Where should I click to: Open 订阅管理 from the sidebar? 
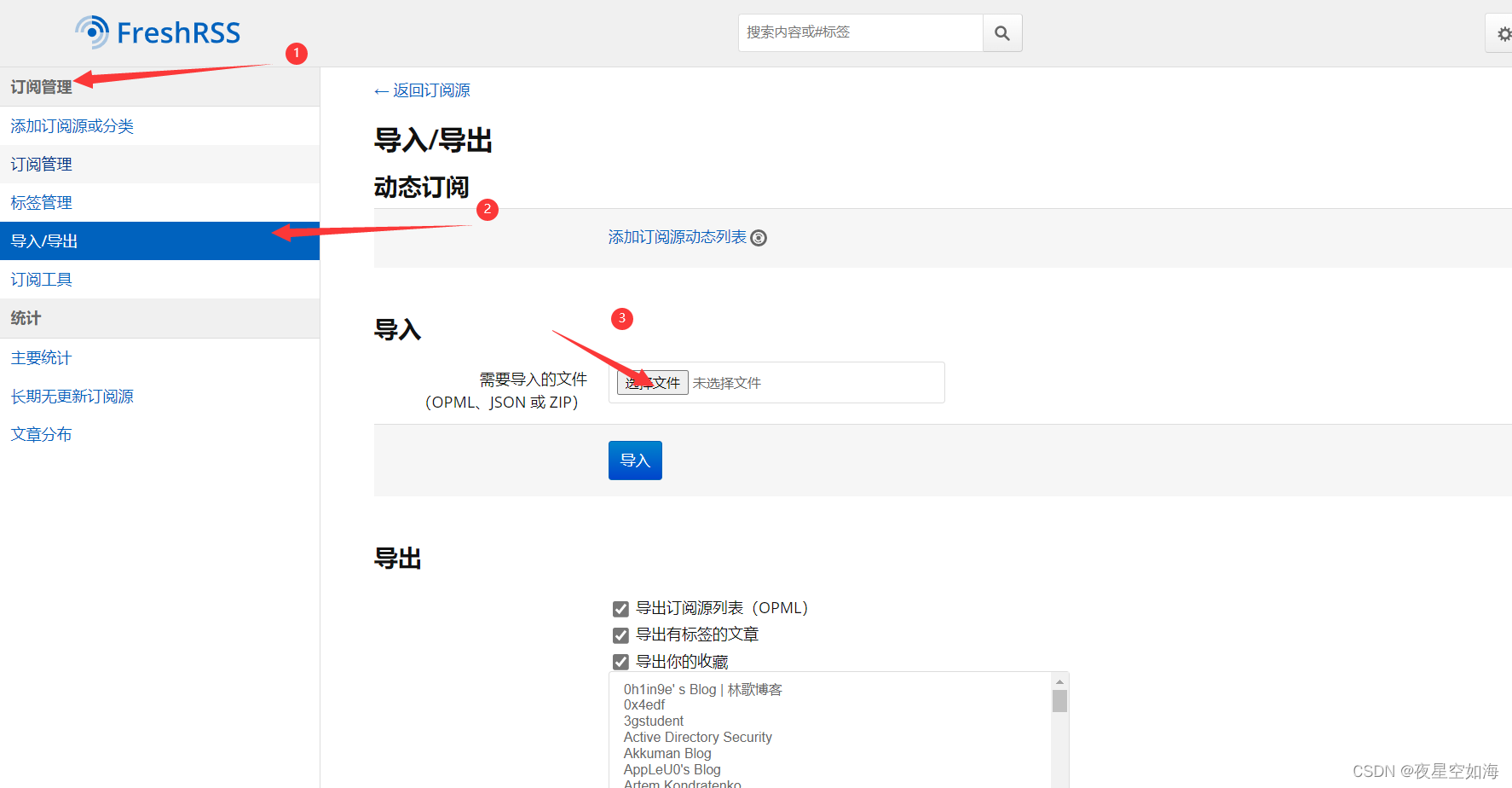(40, 164)
